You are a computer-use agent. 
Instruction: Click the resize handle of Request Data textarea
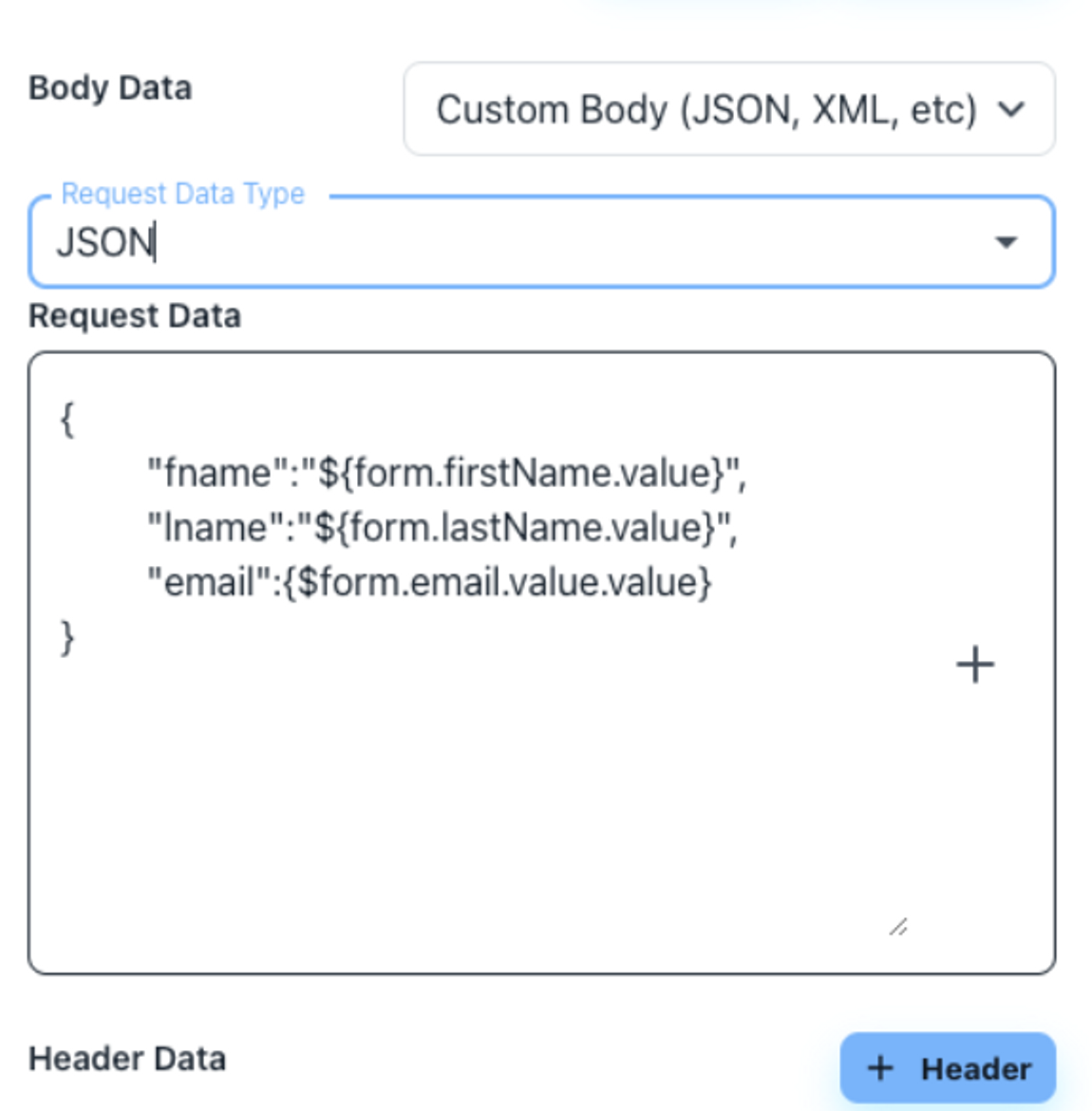898,927
